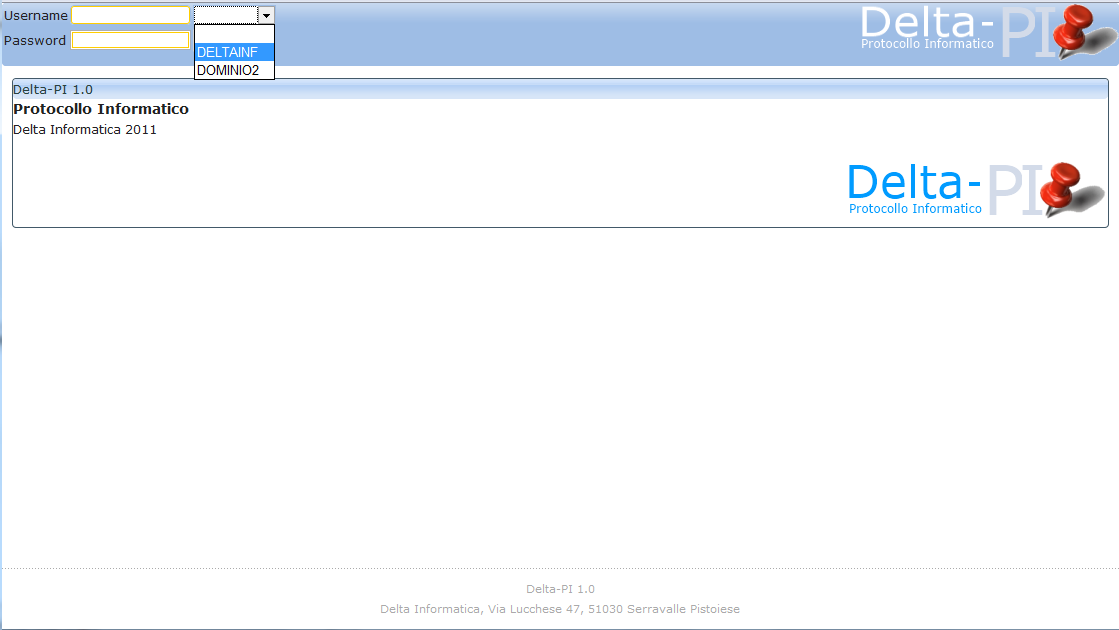1119x630 pixels.
Task: Click the 'Username' label
Action: (36, 15)
